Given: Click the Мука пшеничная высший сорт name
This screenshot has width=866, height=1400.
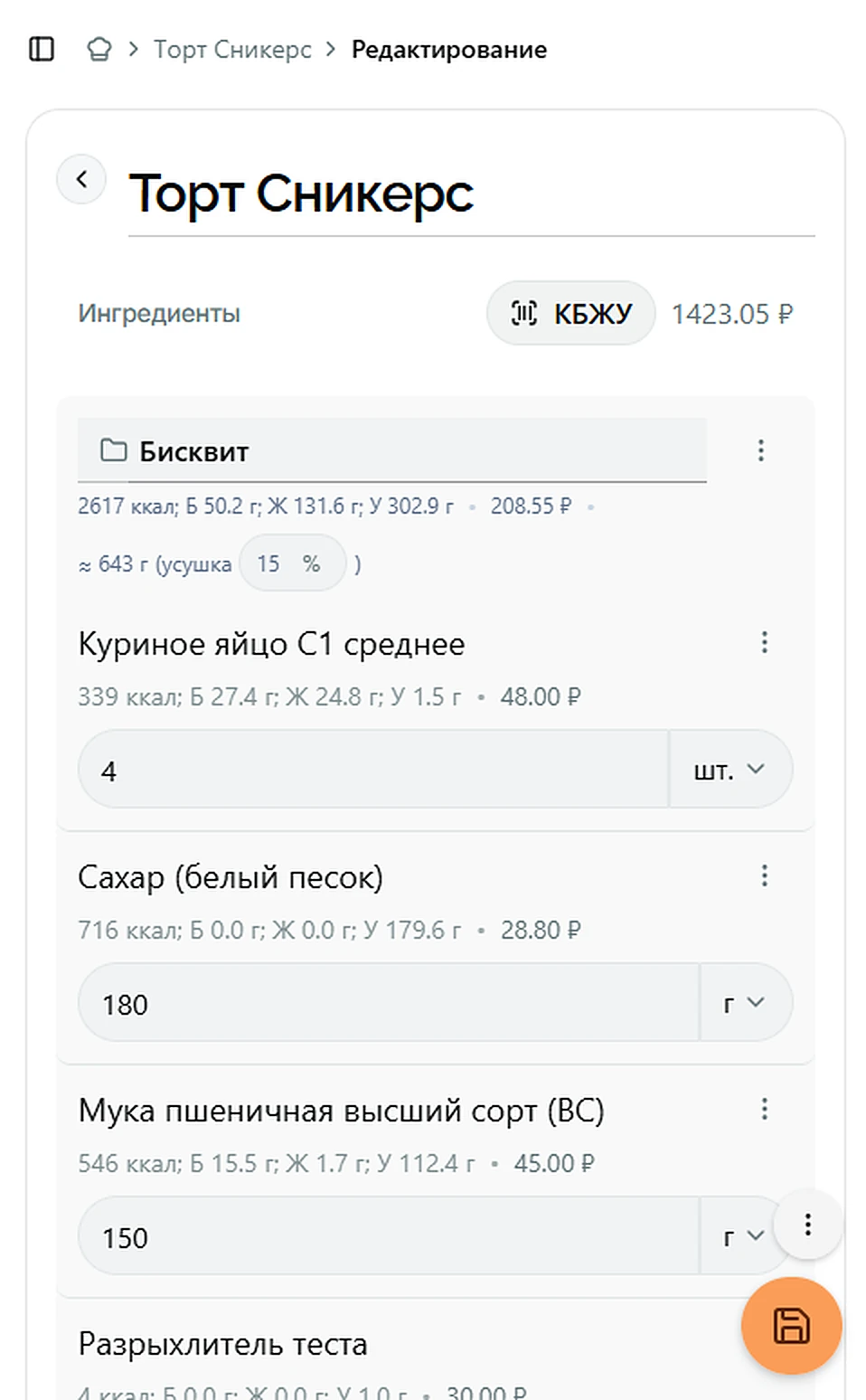Looking at the screenshot, I should (342, 1111).
